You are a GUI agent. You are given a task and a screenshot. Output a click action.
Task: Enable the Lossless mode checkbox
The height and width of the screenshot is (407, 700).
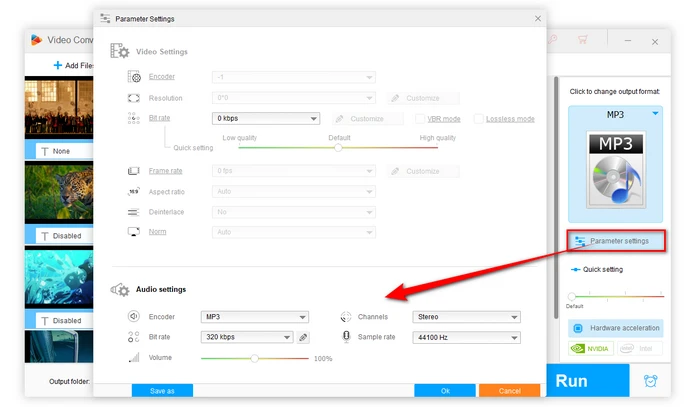point(478,119)
